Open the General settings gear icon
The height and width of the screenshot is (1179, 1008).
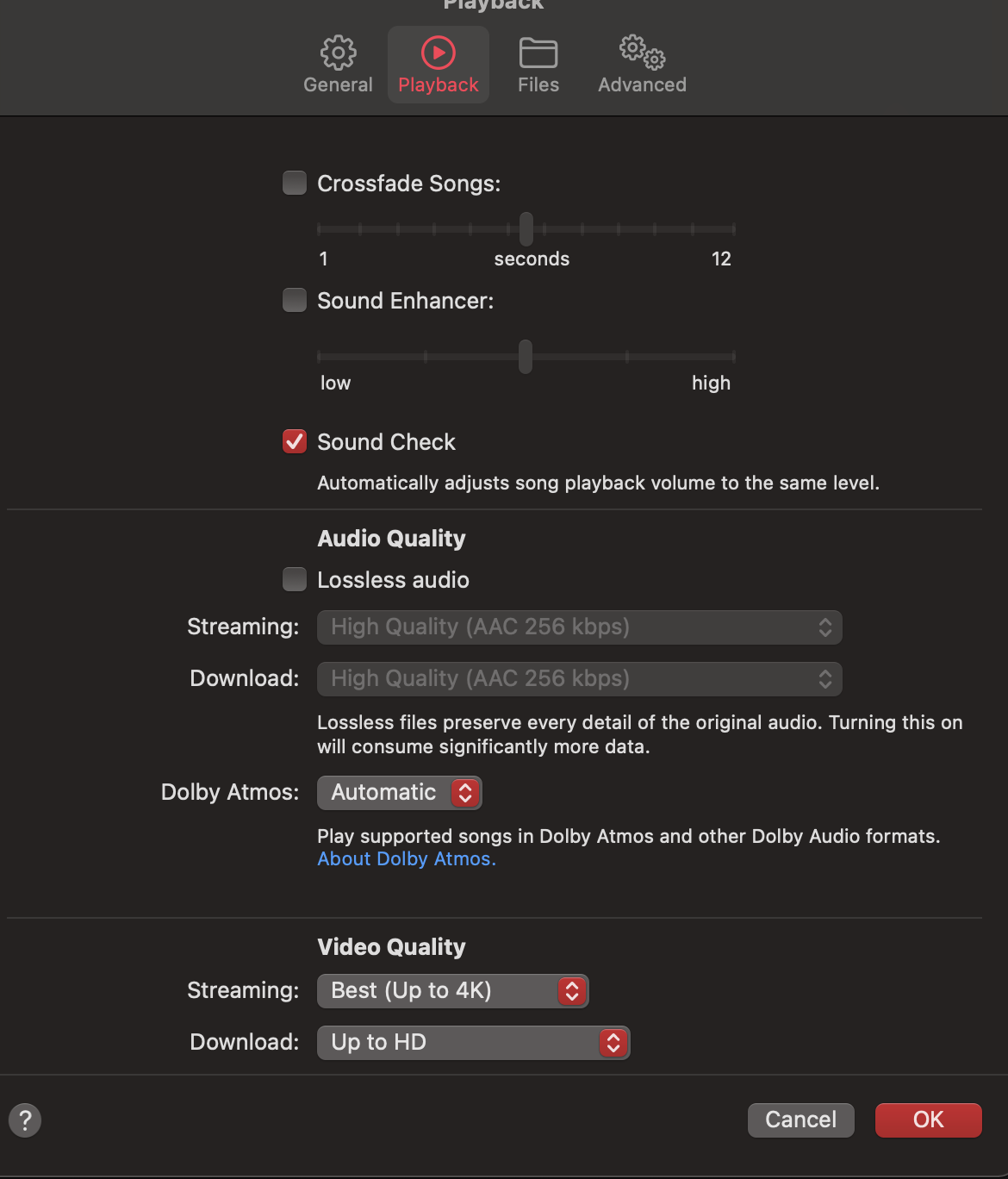[x=338, y=53]
